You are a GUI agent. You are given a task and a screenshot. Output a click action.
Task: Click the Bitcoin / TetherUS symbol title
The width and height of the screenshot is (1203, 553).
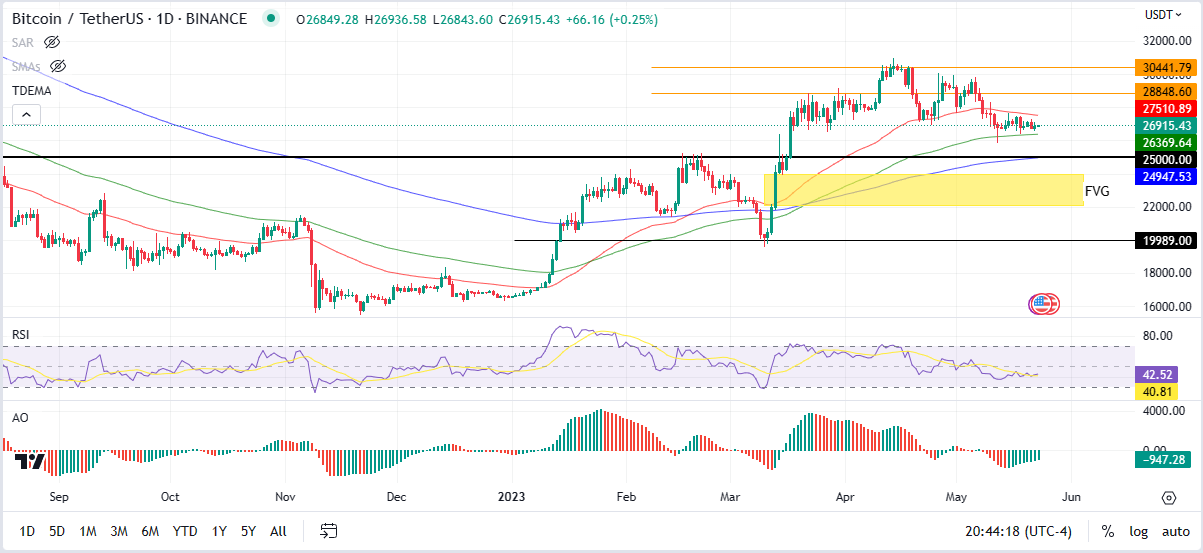129,19
